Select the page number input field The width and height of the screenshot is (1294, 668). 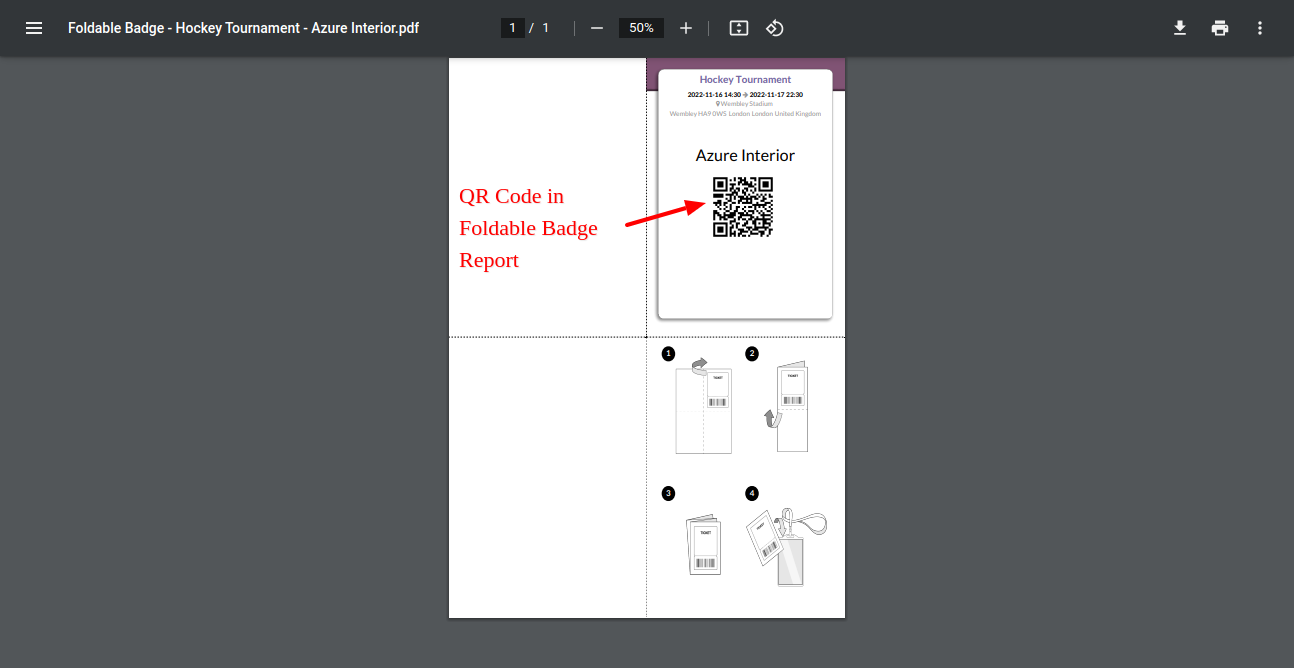513,28
